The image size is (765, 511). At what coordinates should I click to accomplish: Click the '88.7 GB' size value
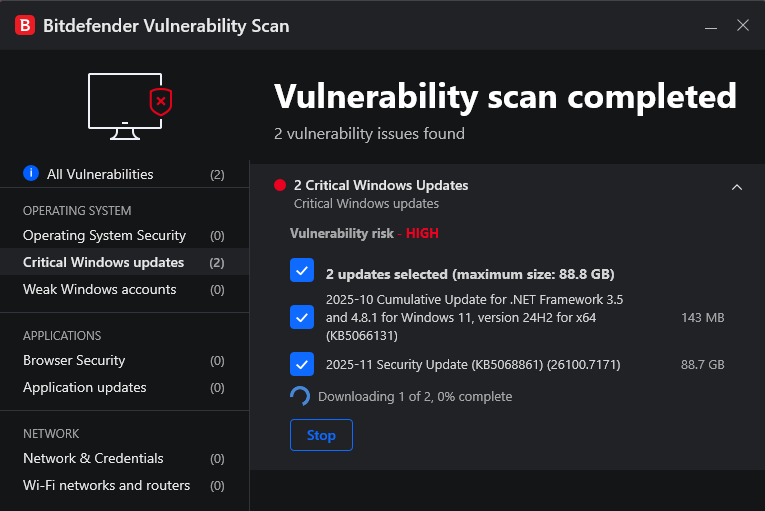(x=703, y=365)
